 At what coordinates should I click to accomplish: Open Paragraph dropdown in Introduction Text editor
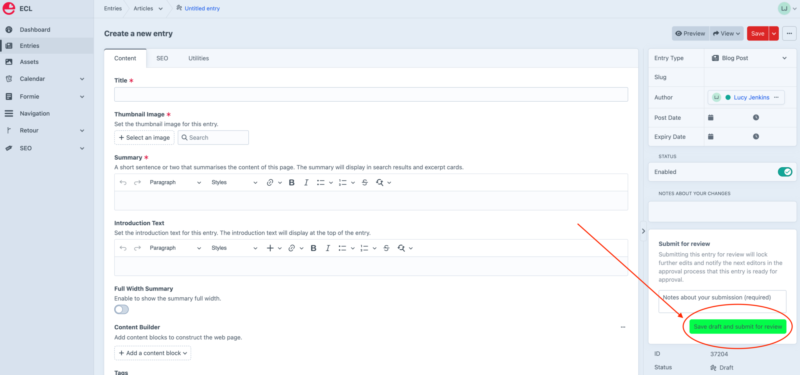coord(175,248)
